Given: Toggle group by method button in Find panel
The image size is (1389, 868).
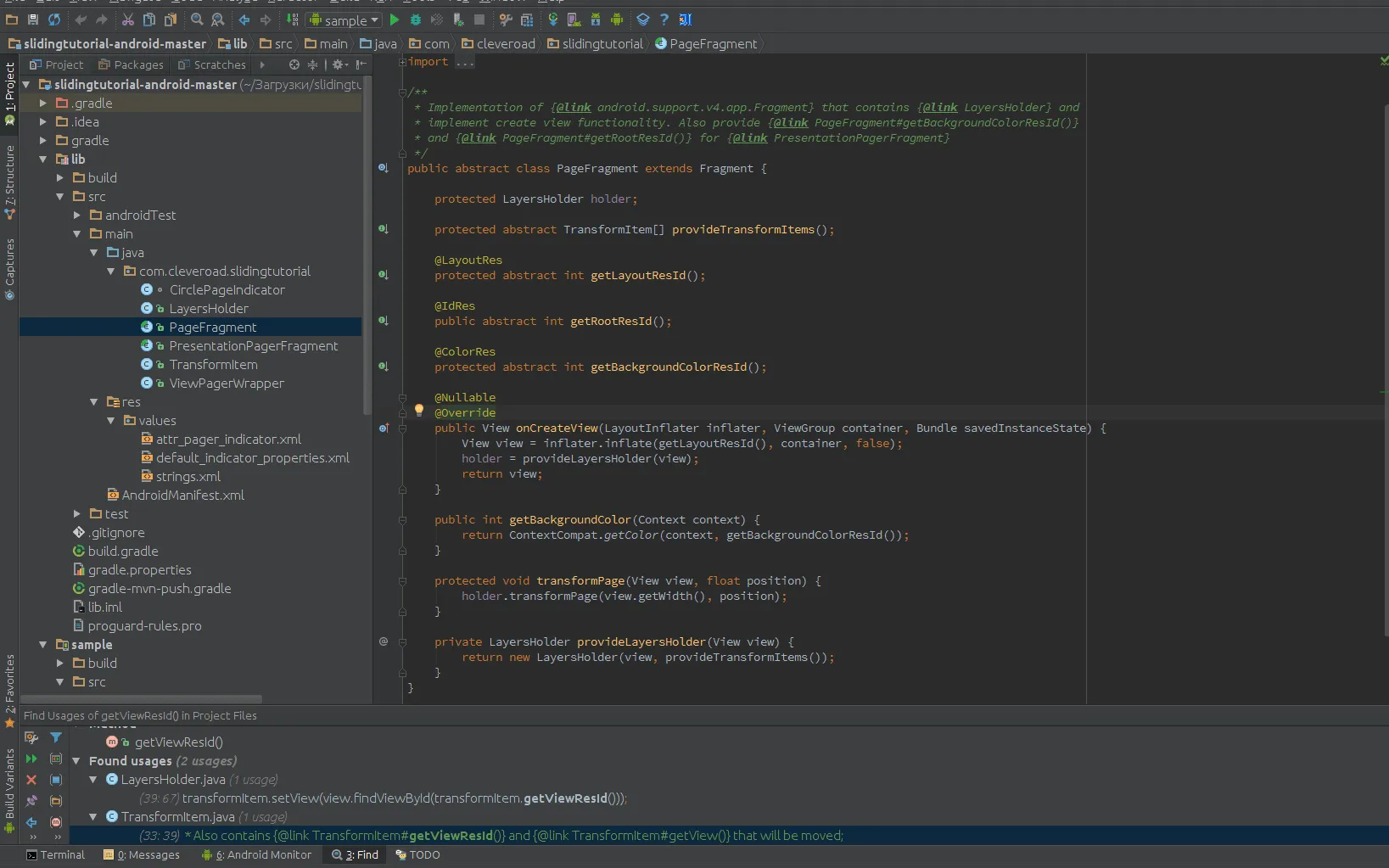Looking at the screenshot, I should (x=56, y=822).
